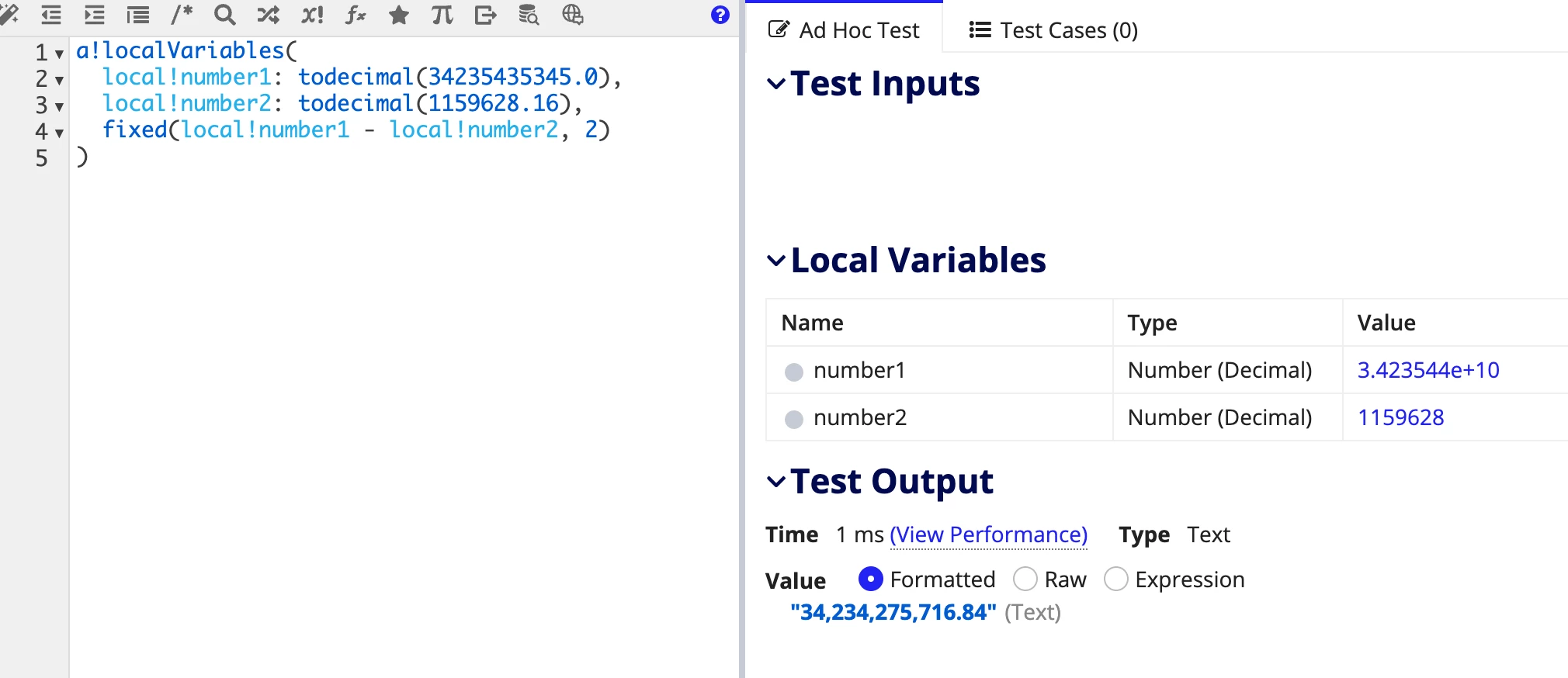Click the reformat lines list icon
This screenshot has height=678, width=1568.
tap(138, 15)
